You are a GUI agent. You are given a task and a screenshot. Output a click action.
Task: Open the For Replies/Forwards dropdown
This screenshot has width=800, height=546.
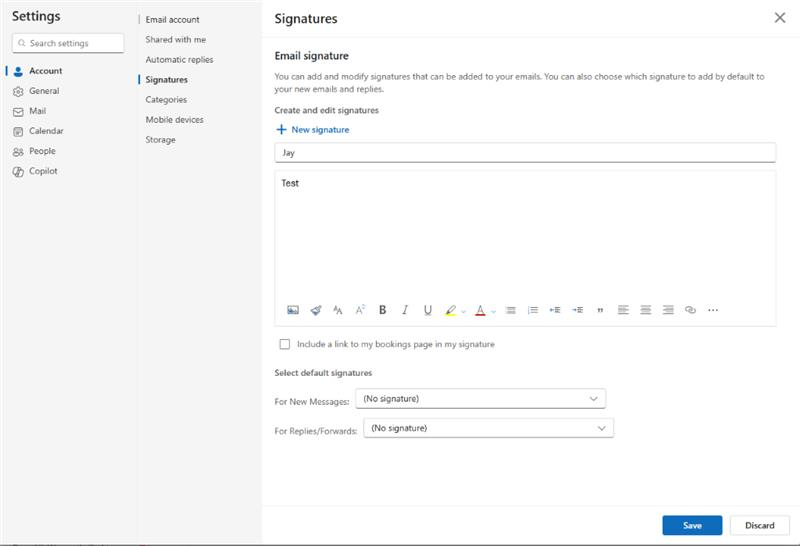click(489, 428)
